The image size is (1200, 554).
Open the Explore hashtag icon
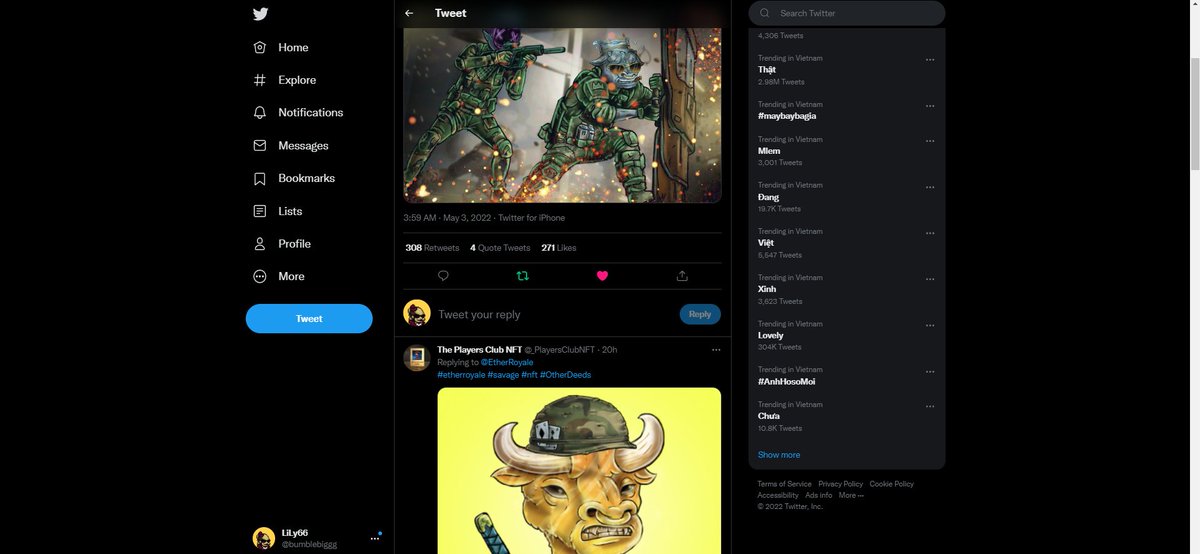point(260,80)
